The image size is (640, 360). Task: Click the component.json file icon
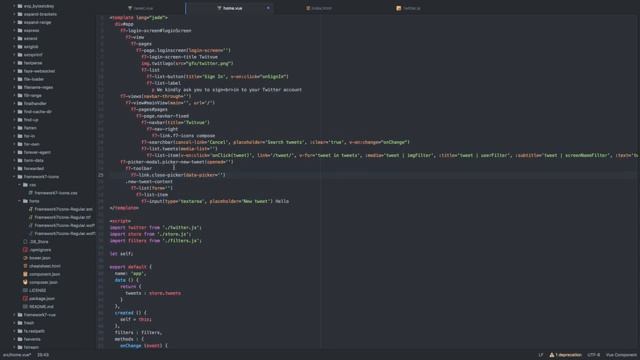[25, 274]
